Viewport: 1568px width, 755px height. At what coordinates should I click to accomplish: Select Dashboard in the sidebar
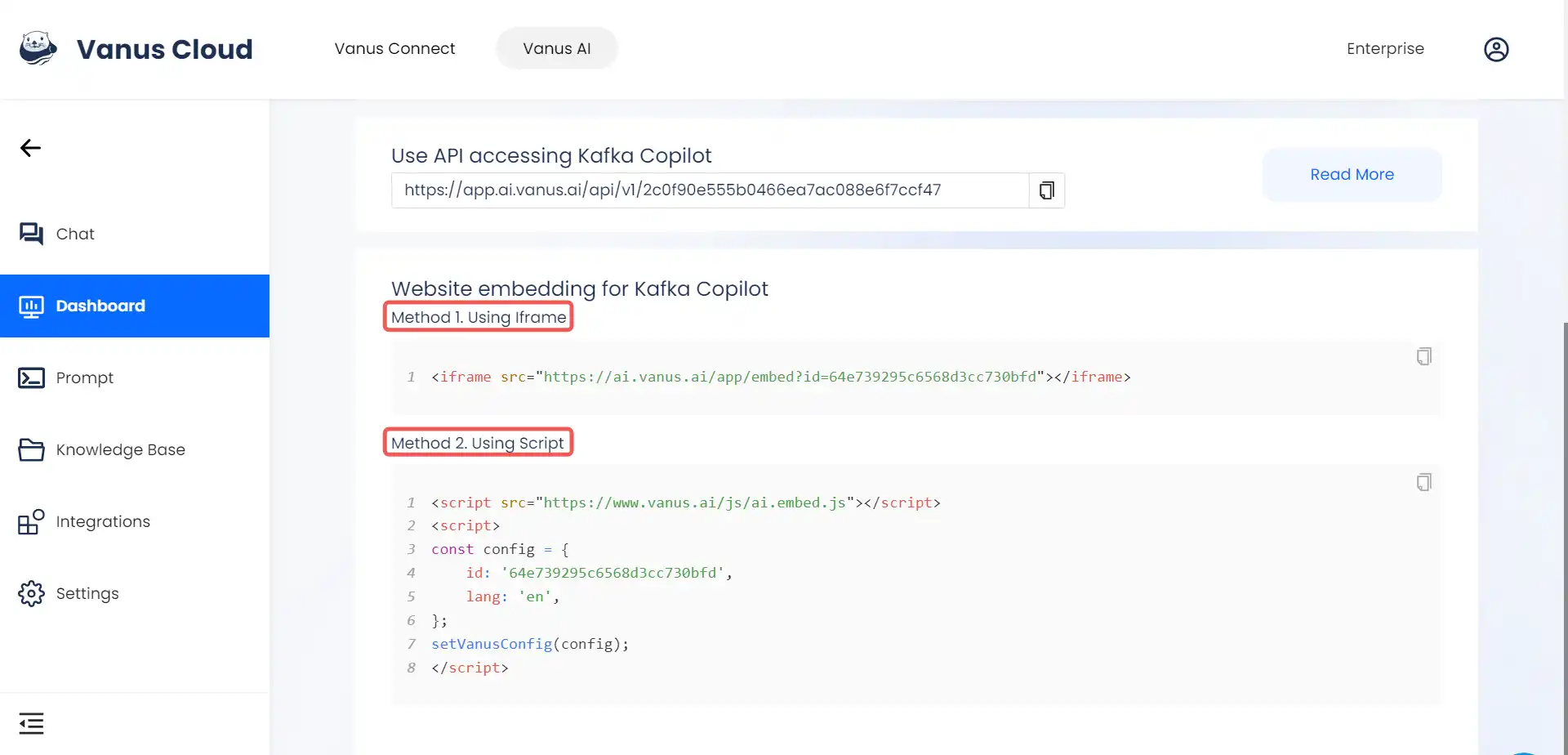coord(135,306)
